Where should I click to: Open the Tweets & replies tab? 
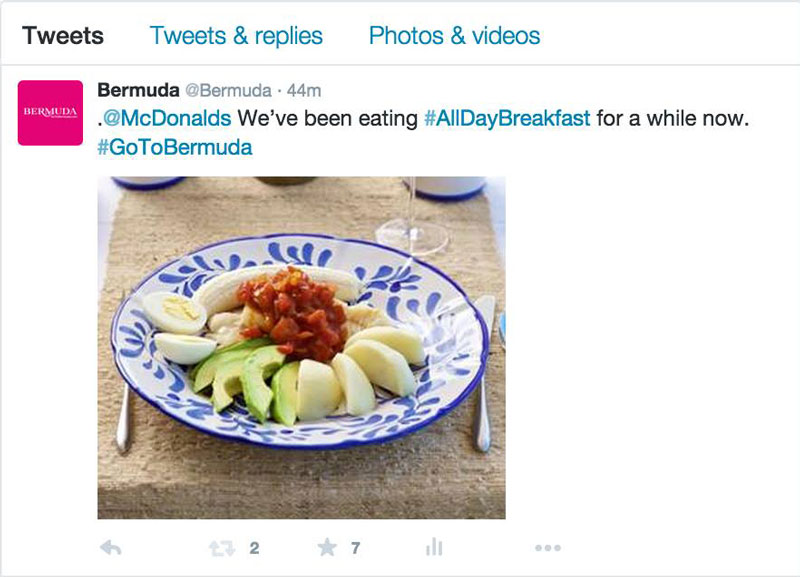pos(236,36)
